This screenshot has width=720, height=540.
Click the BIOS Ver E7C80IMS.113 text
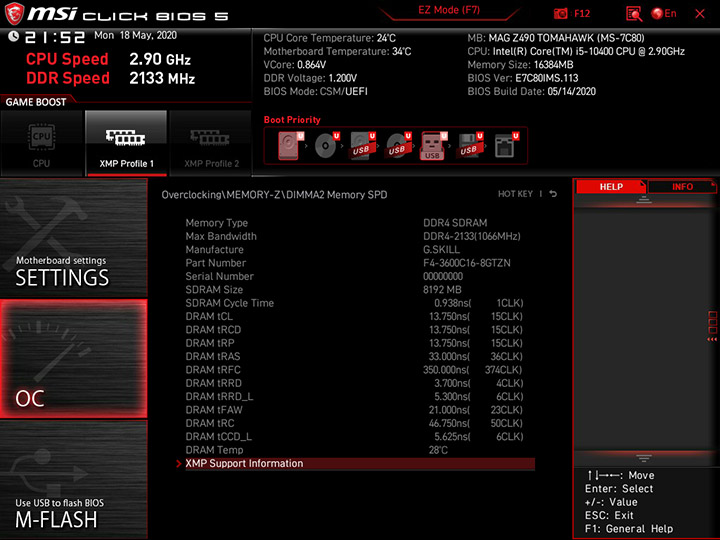(x=523, y=78)
